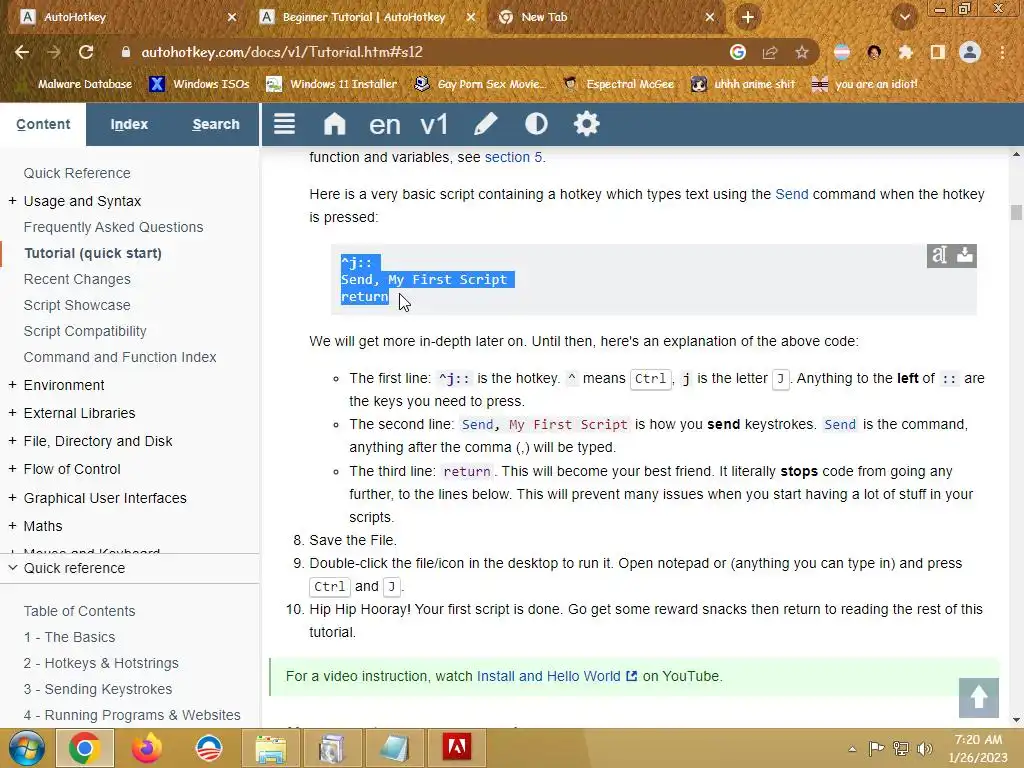Expand File, Directory and Disk

12,441
